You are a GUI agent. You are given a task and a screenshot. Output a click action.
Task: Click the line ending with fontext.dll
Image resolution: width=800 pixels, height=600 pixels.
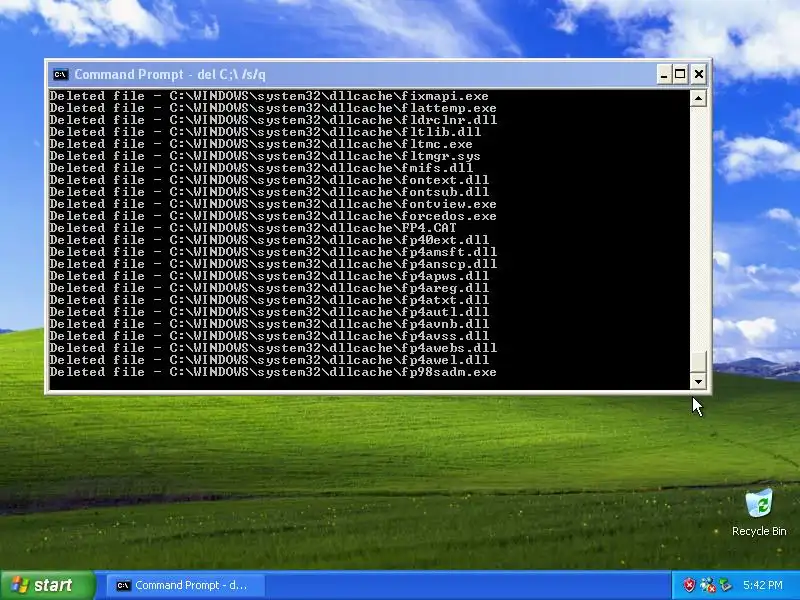(269, 180)
